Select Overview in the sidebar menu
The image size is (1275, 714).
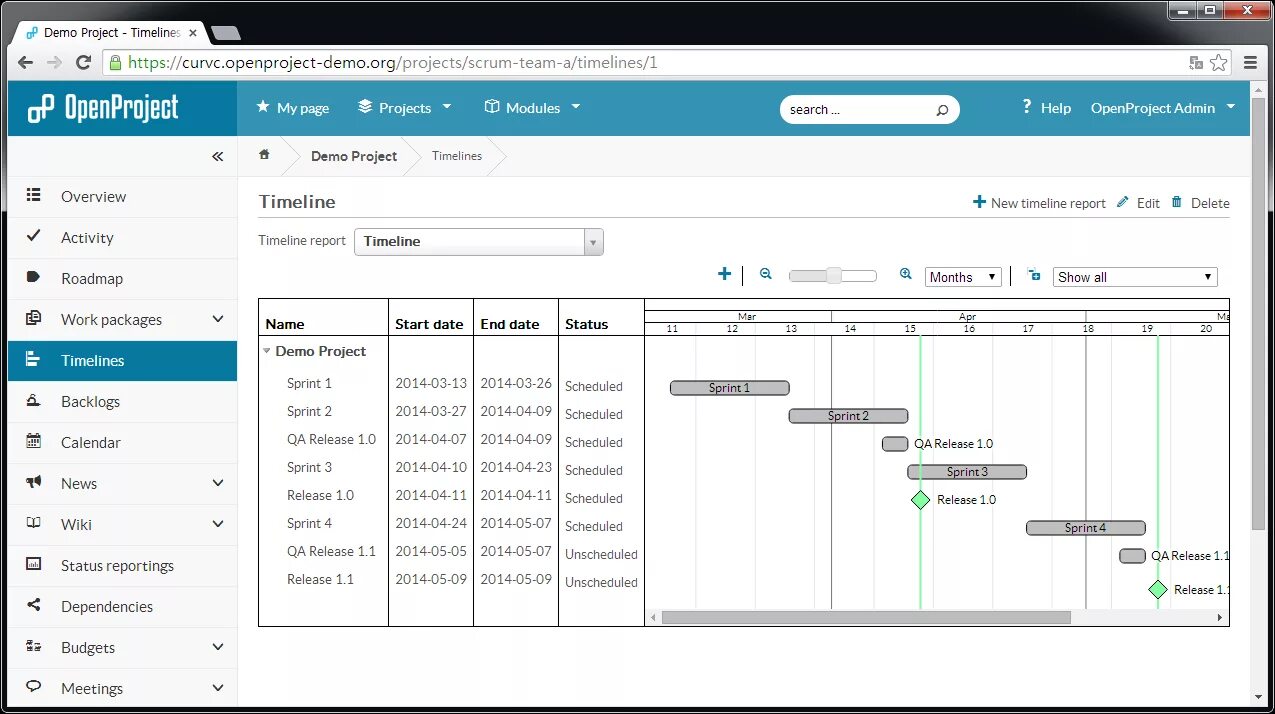tap(94, 196)
